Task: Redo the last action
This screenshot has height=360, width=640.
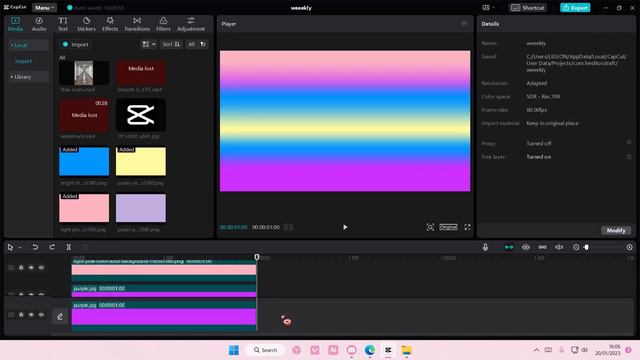Action: click(52, 247)
